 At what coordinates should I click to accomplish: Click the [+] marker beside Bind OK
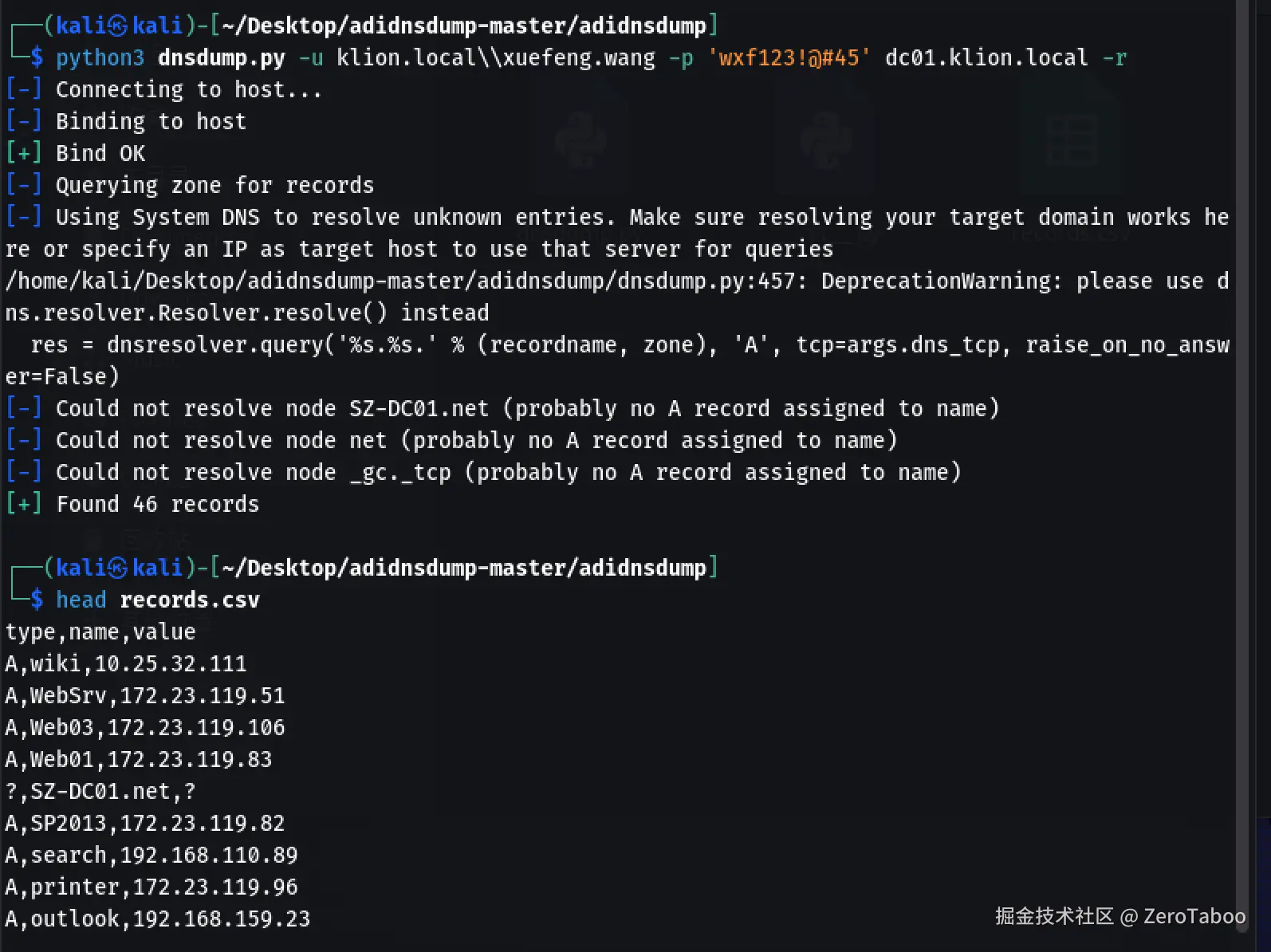point(23,153)
